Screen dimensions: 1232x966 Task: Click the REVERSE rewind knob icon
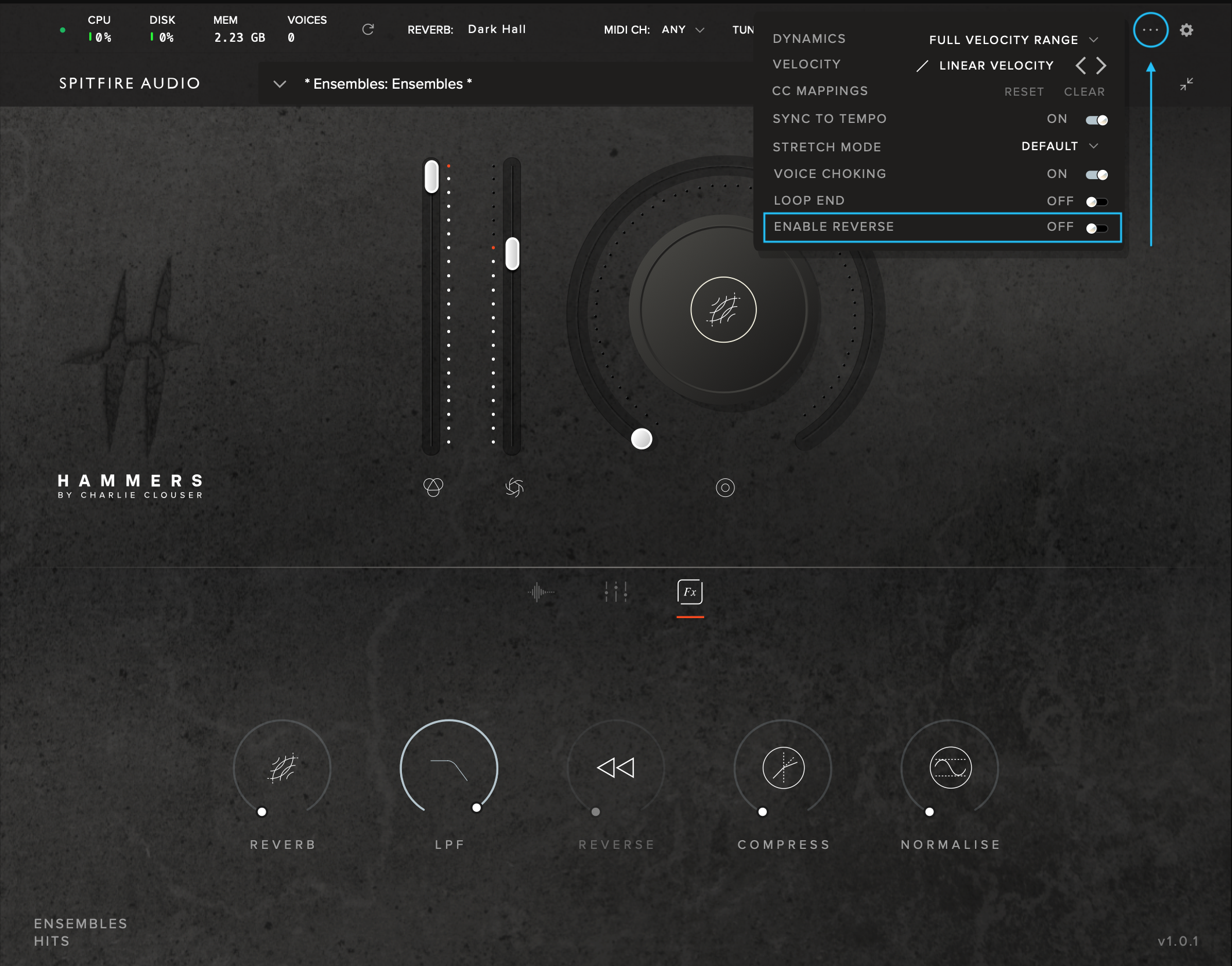[x=615, y=768]
